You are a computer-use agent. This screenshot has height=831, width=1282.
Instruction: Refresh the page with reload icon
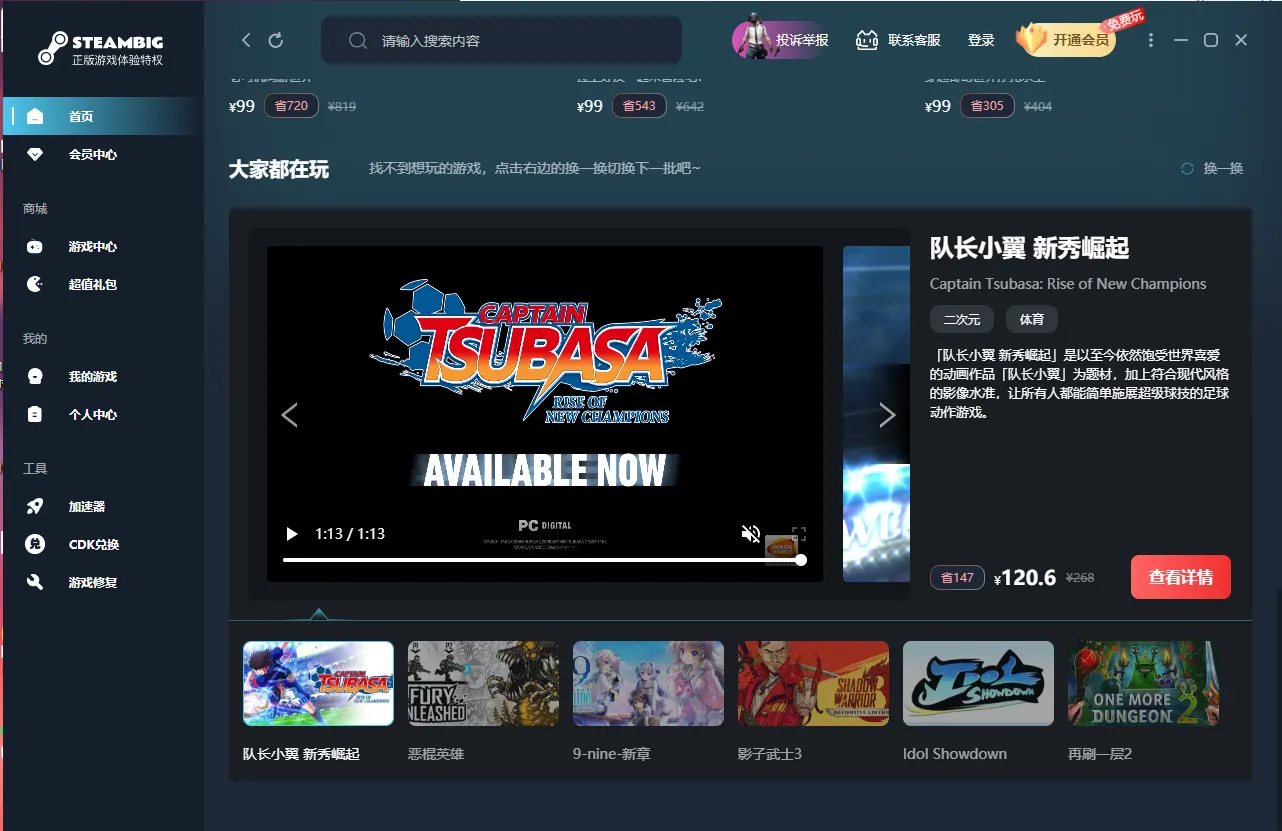click(x=276, y=40)
